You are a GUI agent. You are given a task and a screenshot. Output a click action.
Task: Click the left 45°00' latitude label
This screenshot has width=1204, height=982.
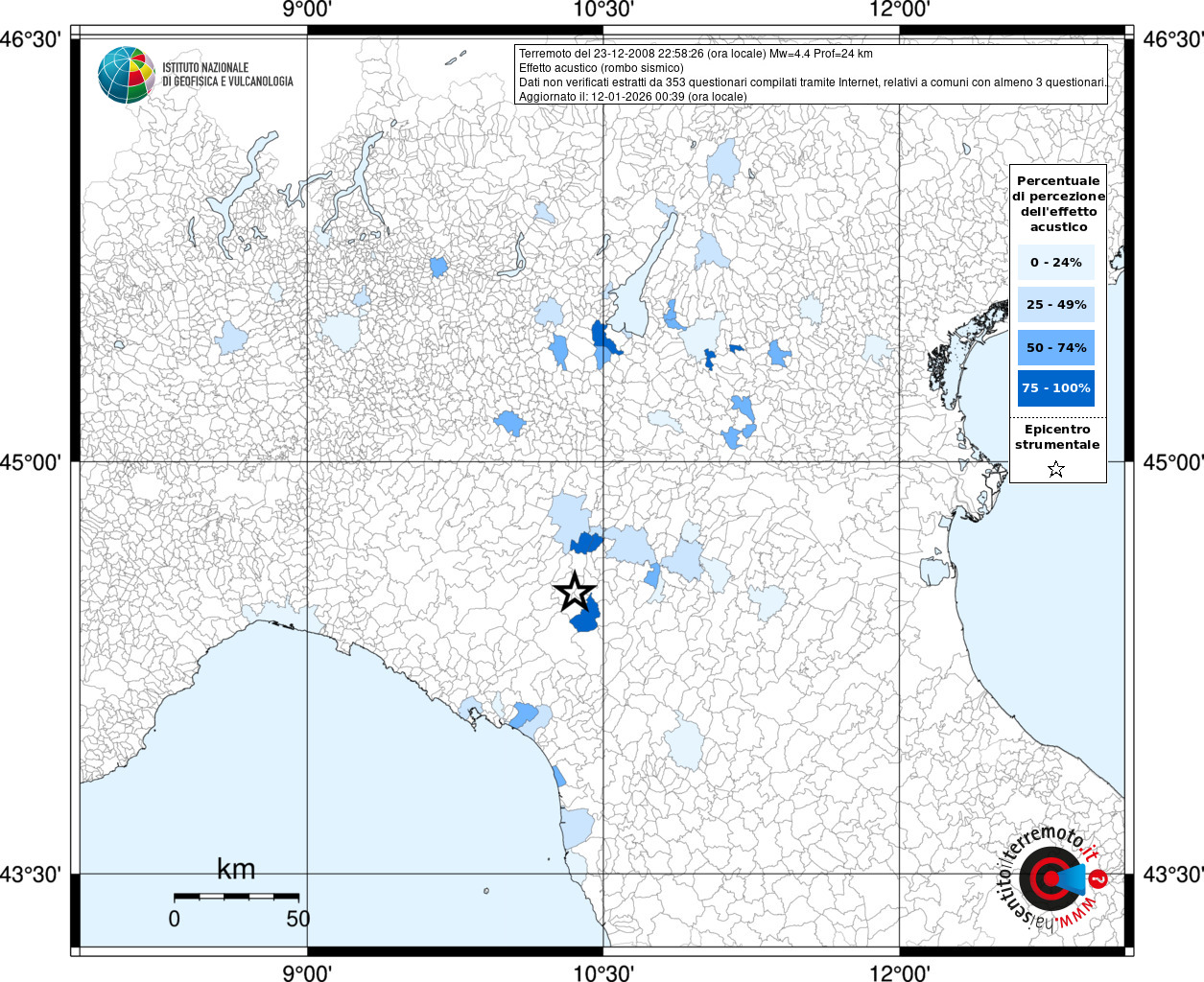tap(32, 462)
